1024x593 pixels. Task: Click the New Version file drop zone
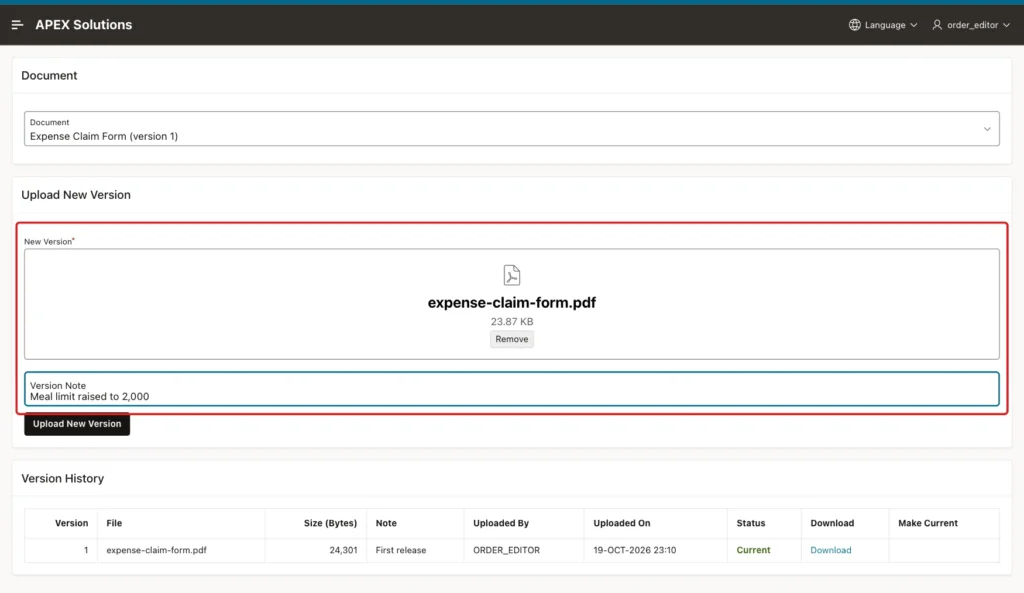tap(511, 304)
